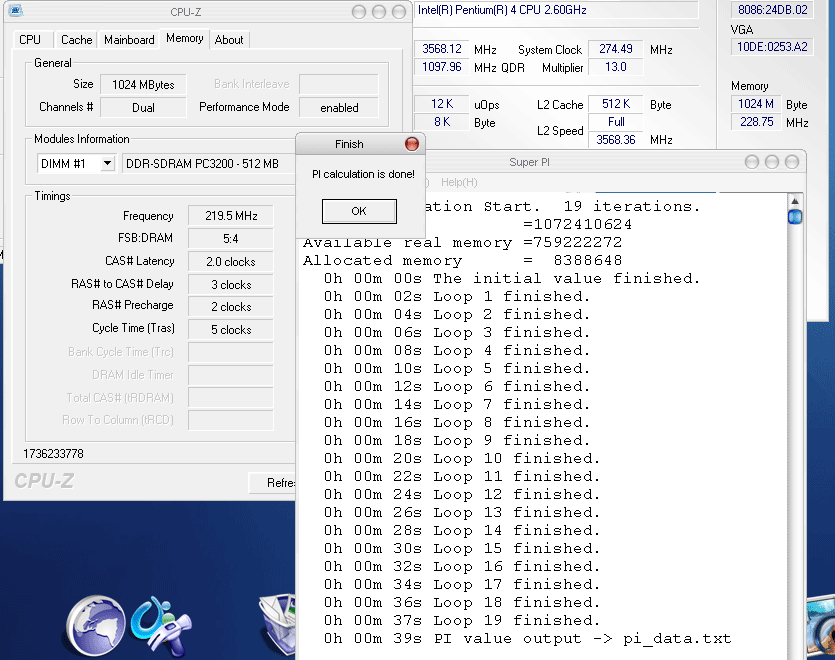Switch to the Cache tab
Viewport: 835px width, 660px height.
[76, 40]
